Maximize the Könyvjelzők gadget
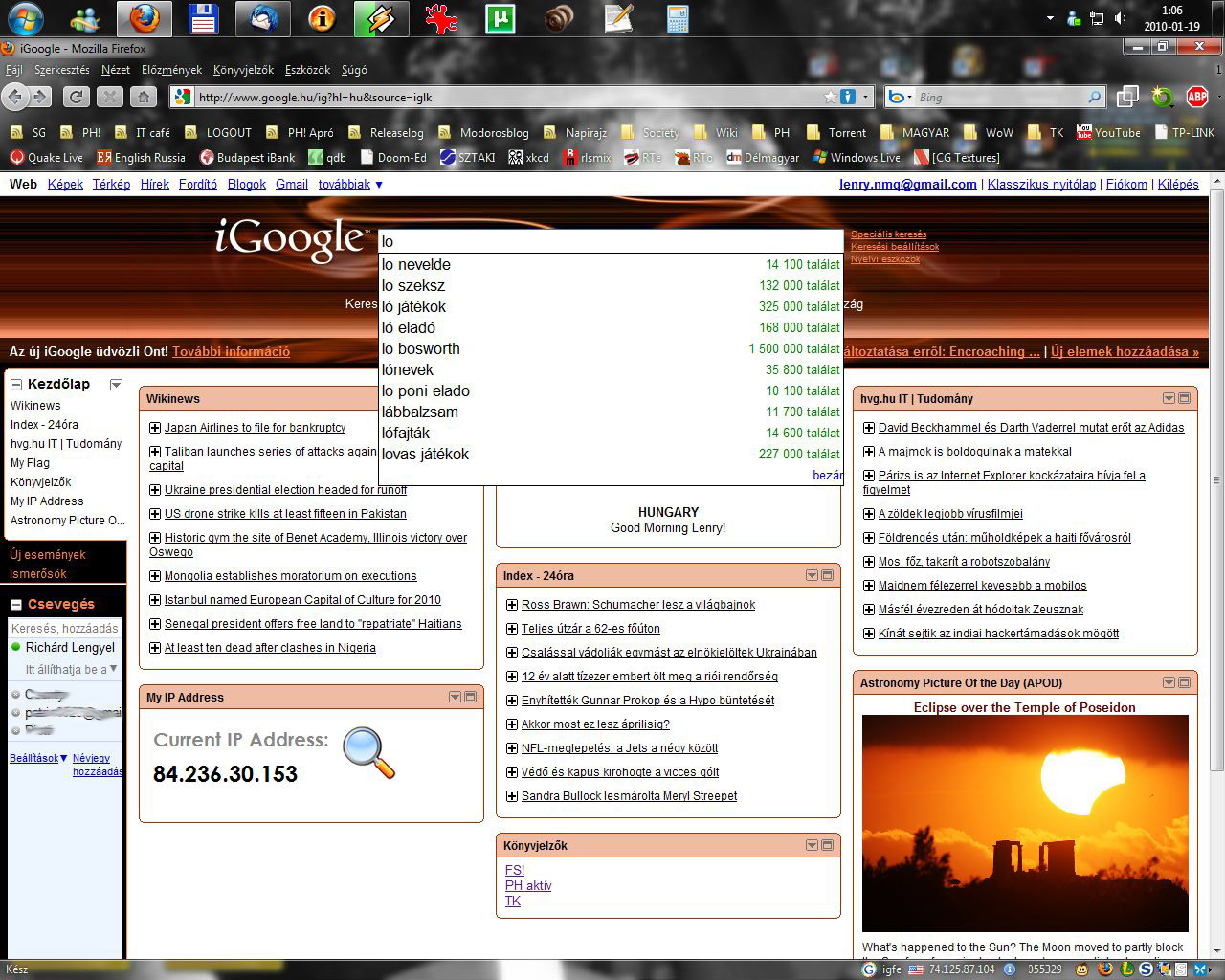1225x980 pixels. [828, 845]
